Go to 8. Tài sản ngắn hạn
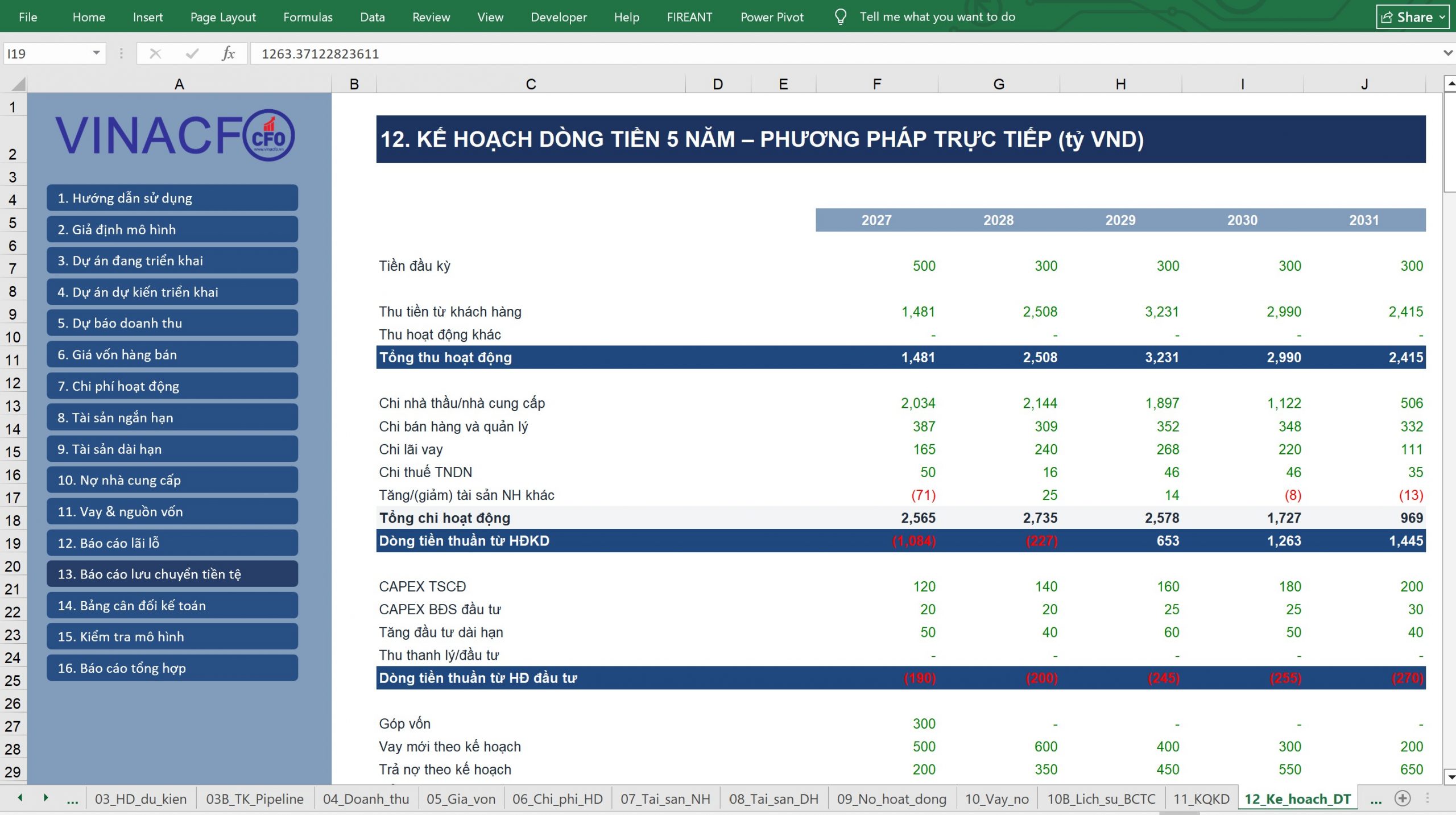The image size is (1456, 815). [x=172, y=417]
